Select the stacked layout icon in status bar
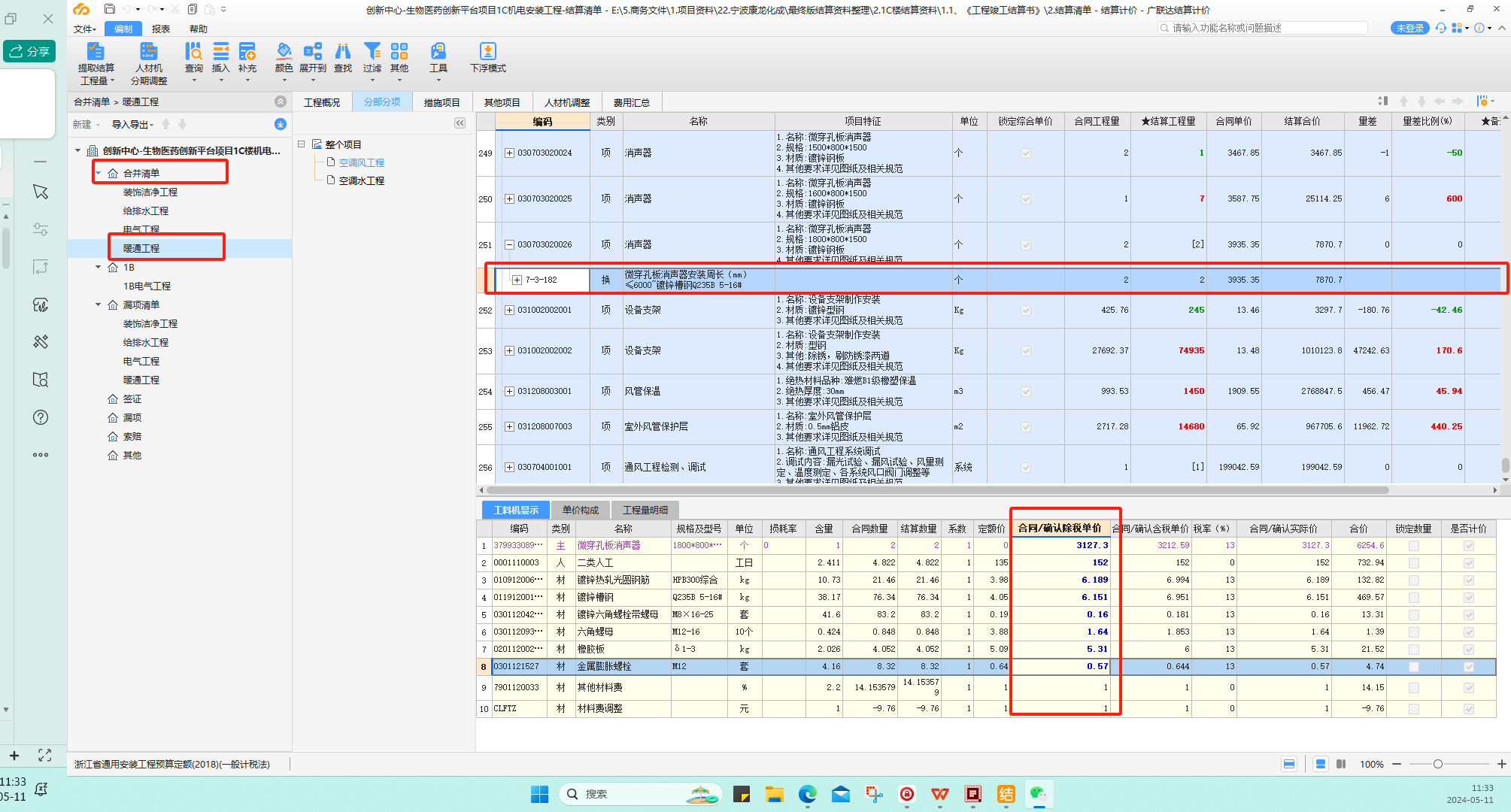The height and width of the screenshot is (812, 1511). 1320,764
